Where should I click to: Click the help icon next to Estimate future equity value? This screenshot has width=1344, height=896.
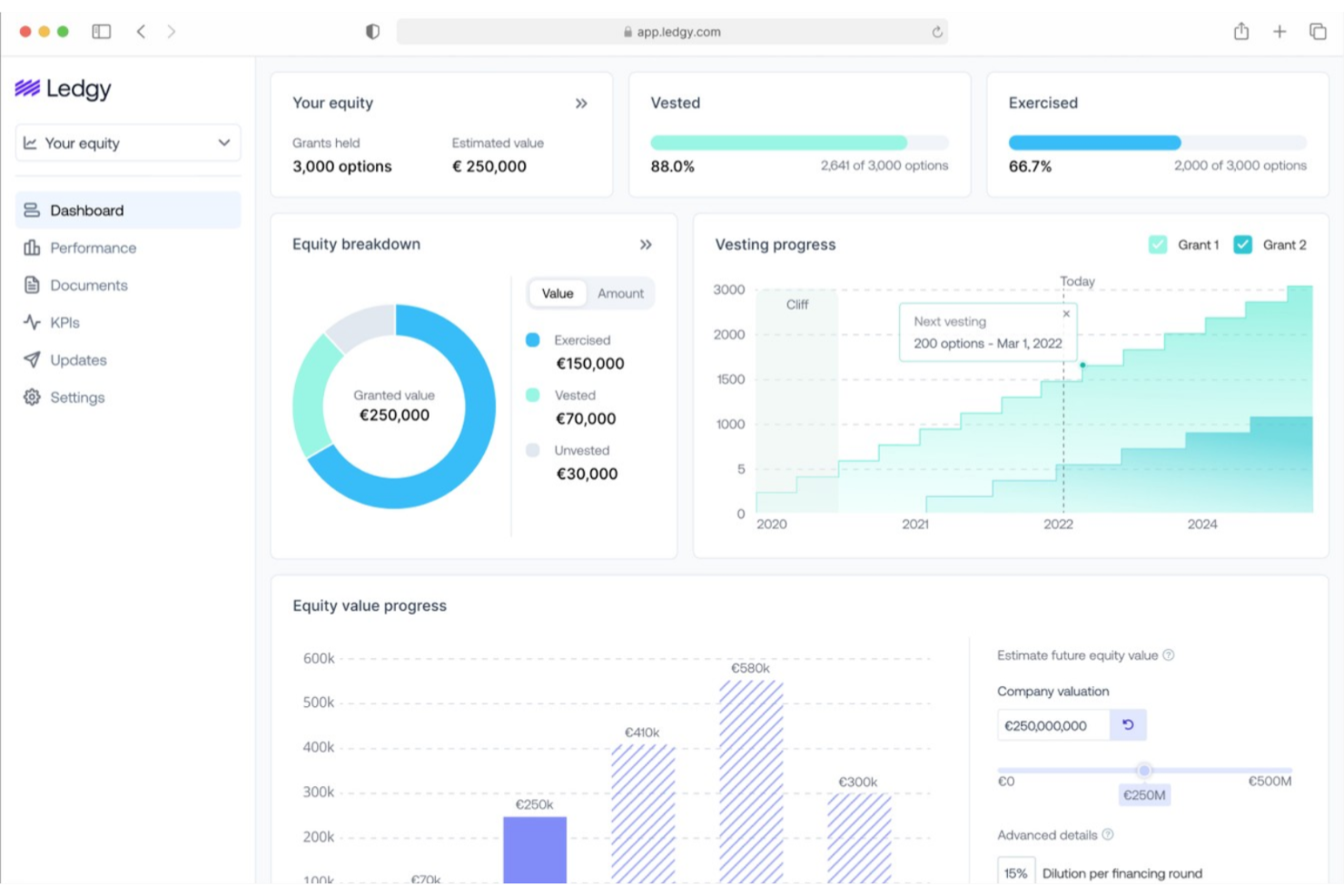point(1170,655)
